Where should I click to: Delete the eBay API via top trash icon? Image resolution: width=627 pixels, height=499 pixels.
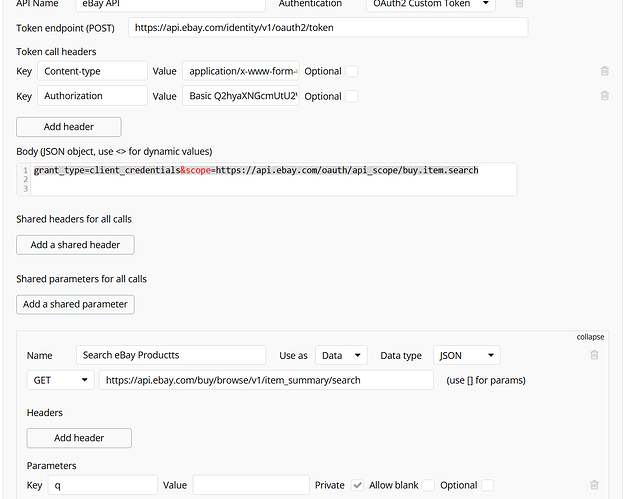pyautogui.click(x=519, y=3)
